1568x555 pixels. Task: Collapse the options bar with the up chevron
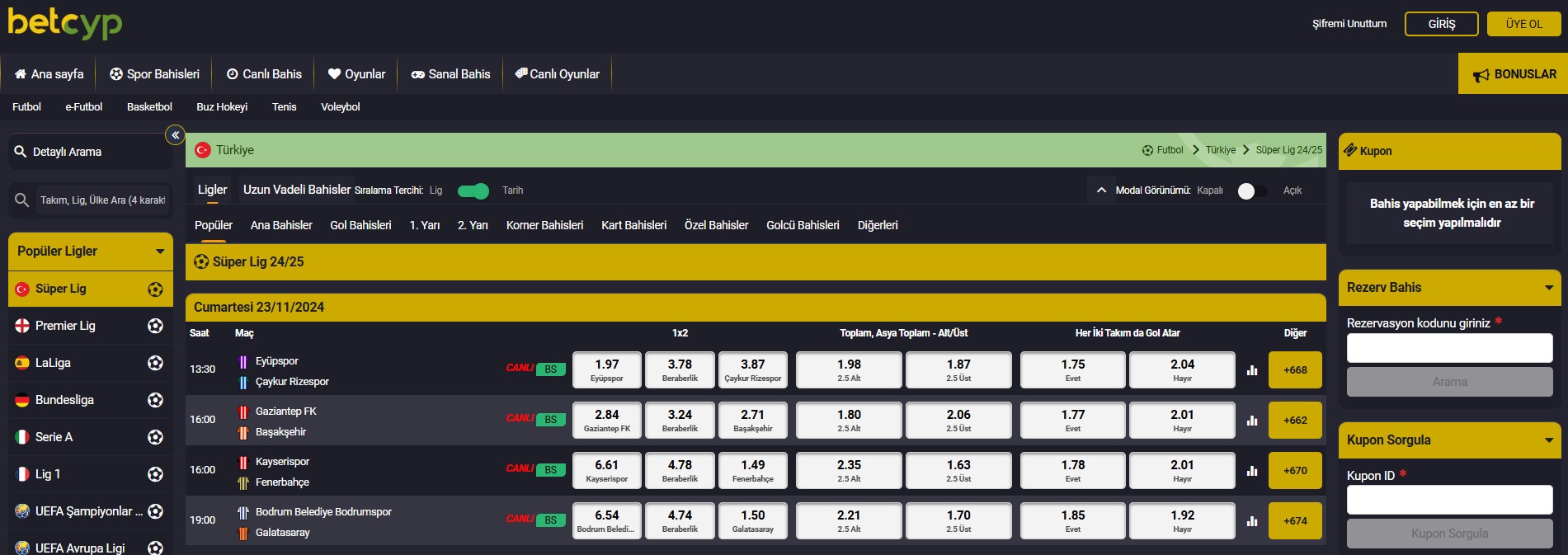point(1101,190)
